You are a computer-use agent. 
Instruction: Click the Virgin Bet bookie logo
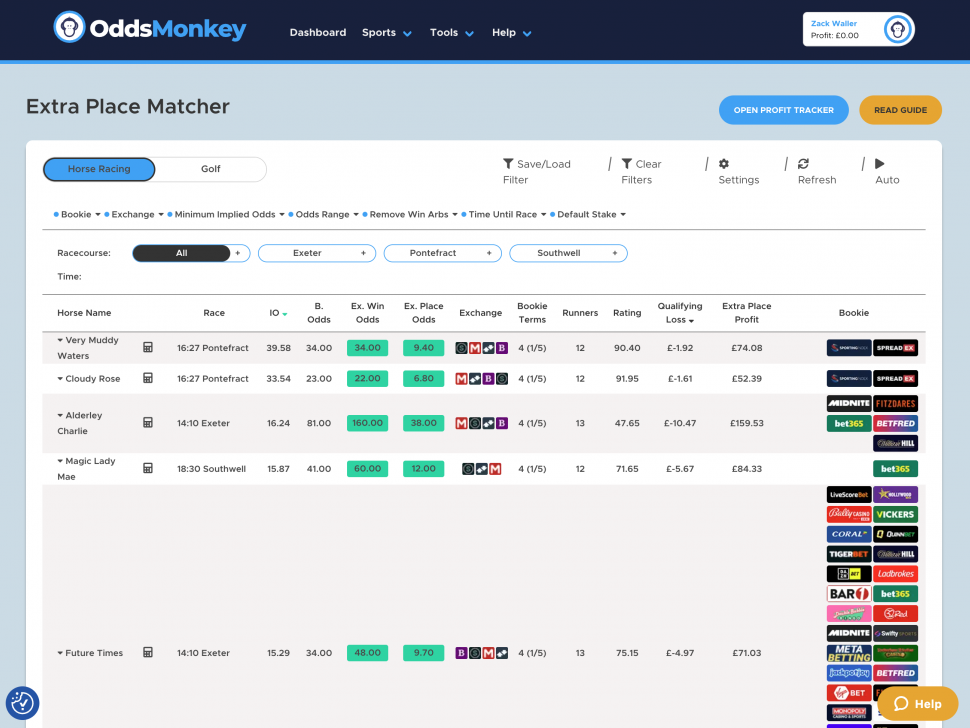[849, 693]
